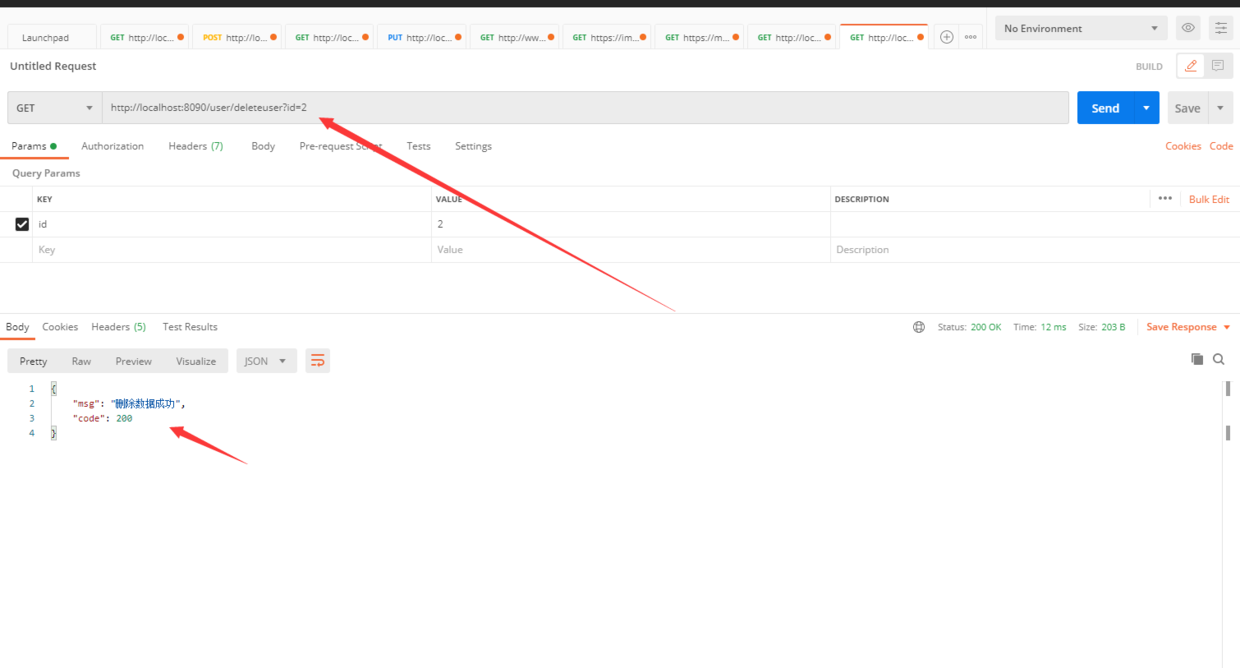Image resolution: width=1240 pixels, height=668 pixels.
Task: Click the Size: 203 B text
Action: click(x=1101, y=327)
